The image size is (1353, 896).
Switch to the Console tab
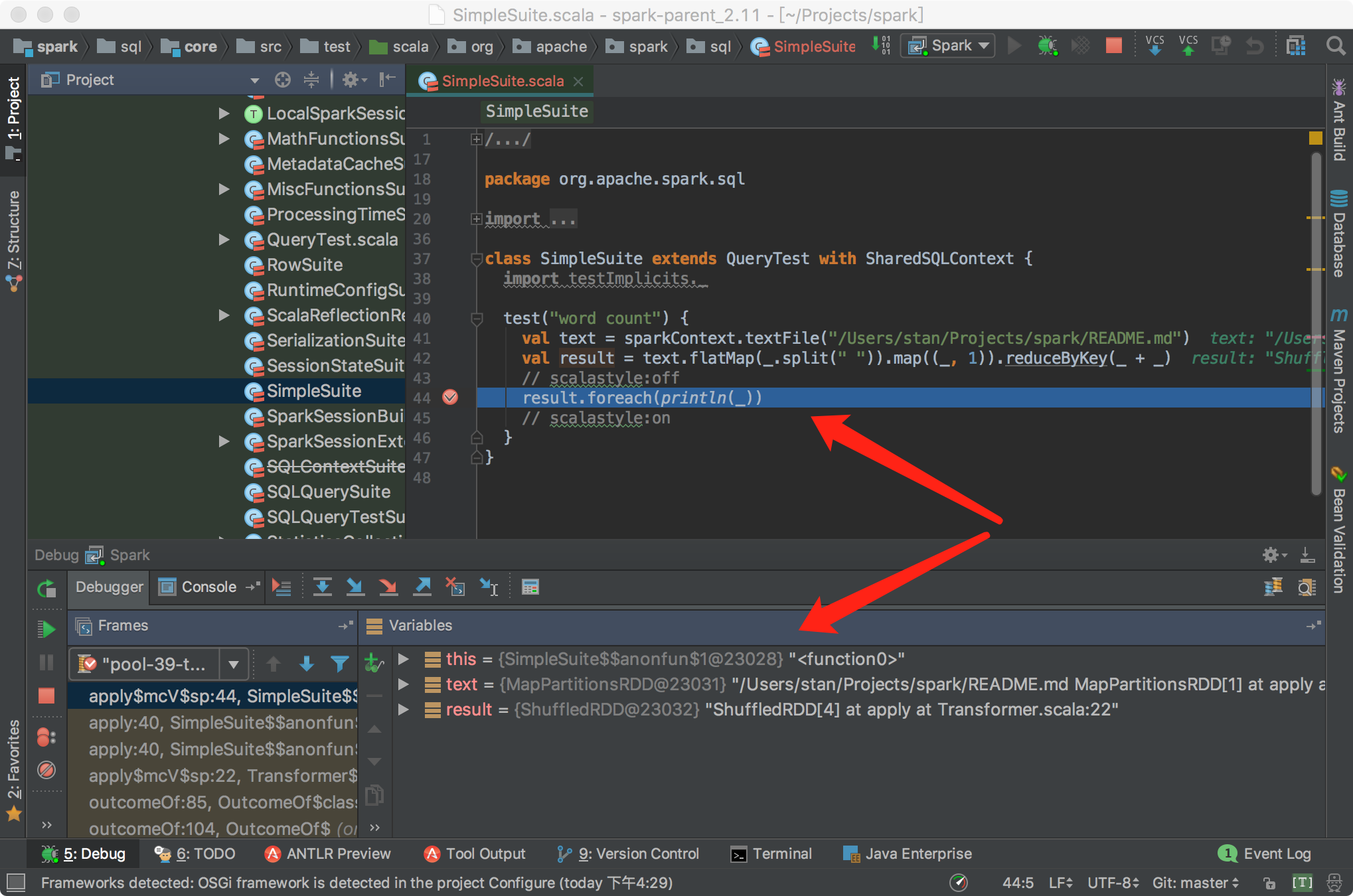[x=208, y=587]
